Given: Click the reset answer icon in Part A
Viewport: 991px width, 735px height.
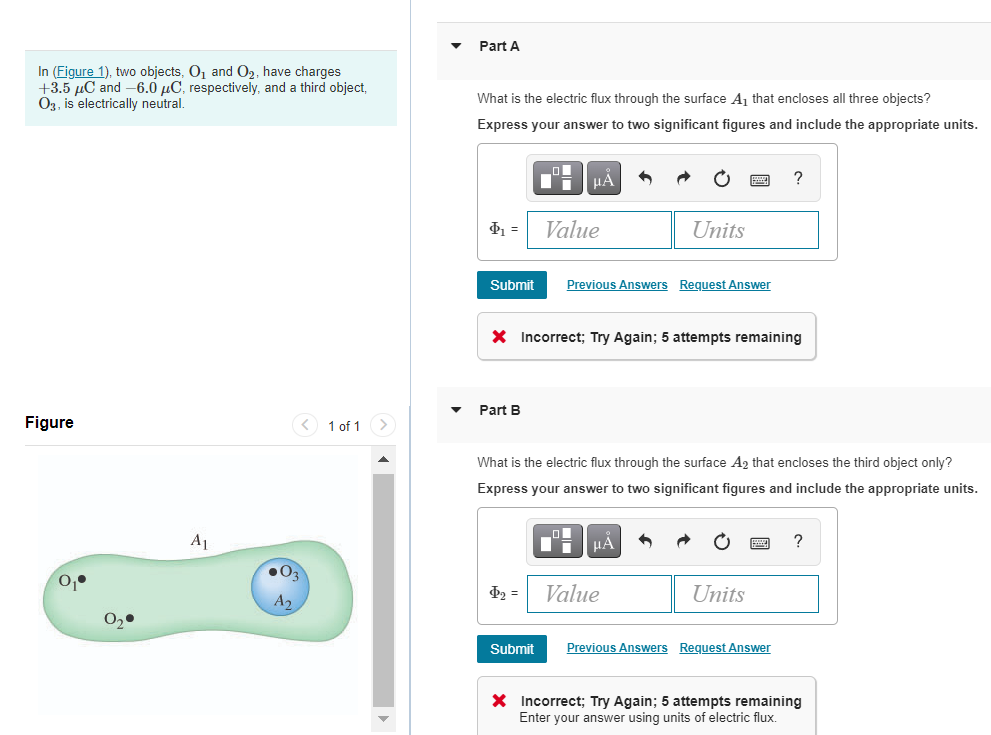Looking at the screenshot, I should (x=721, y=178).
